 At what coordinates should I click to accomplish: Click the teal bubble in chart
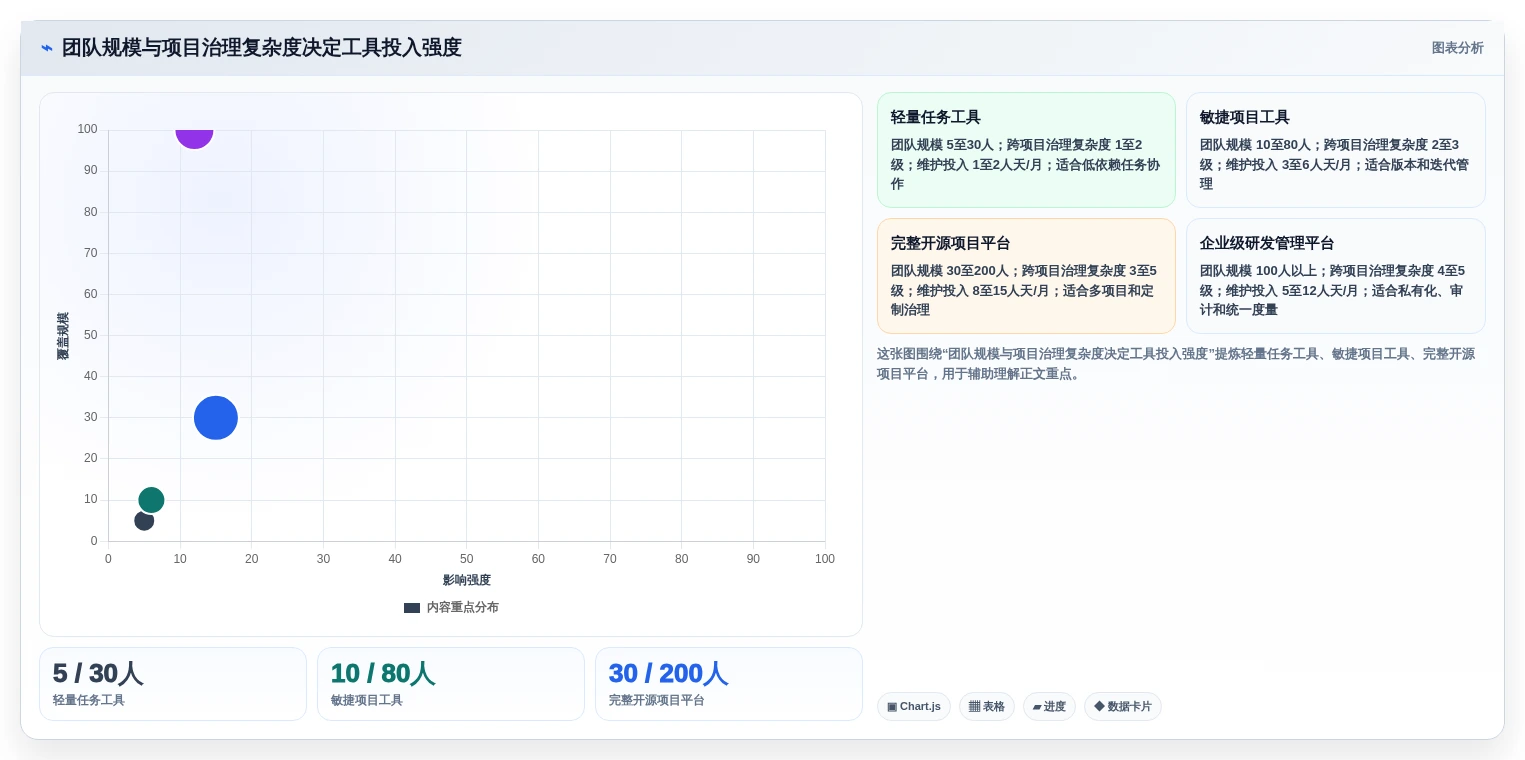[x=151, y=500]
